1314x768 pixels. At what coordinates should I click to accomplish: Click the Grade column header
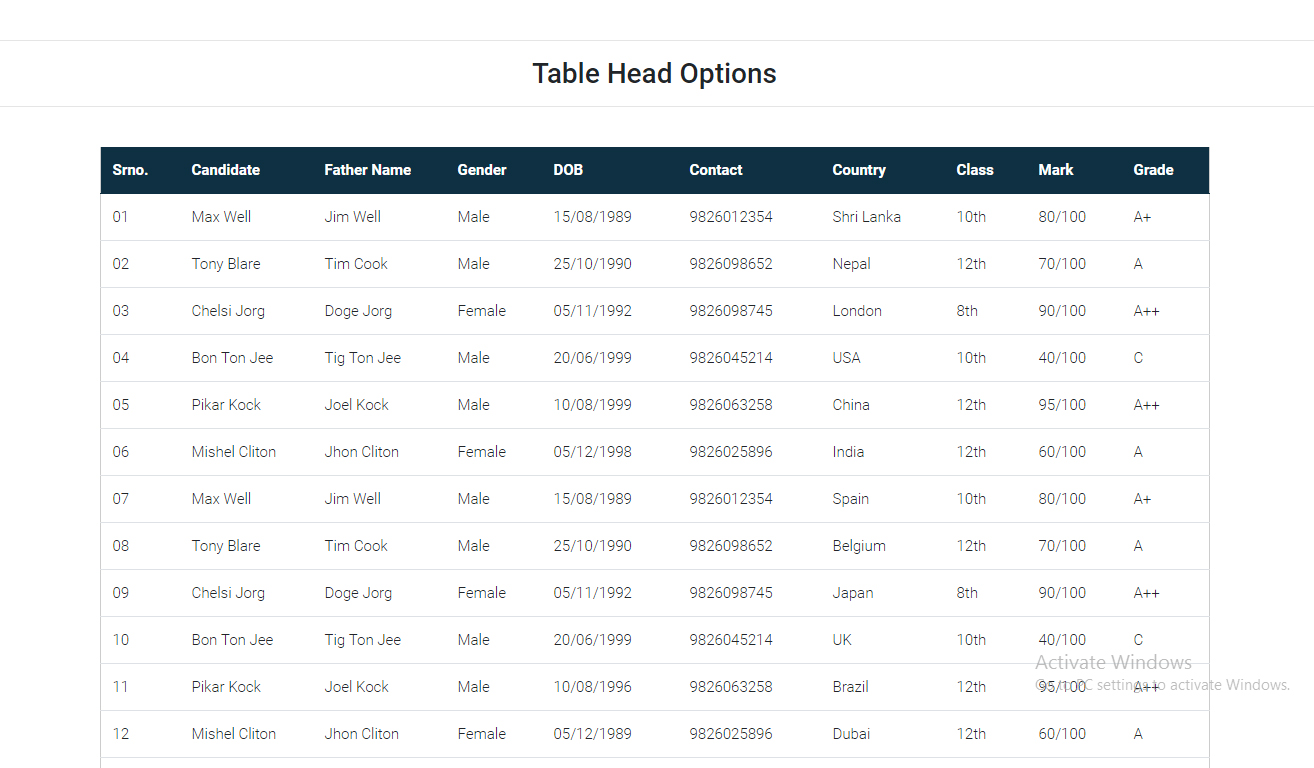[x=1152, y=170]
